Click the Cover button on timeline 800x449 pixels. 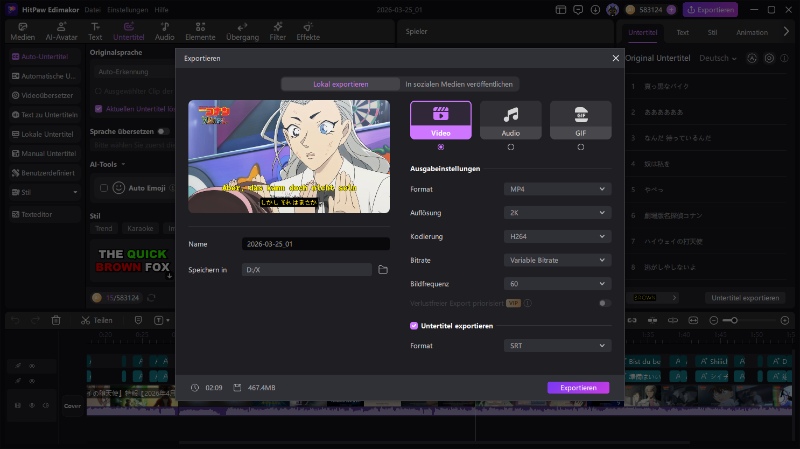point(72,406)
